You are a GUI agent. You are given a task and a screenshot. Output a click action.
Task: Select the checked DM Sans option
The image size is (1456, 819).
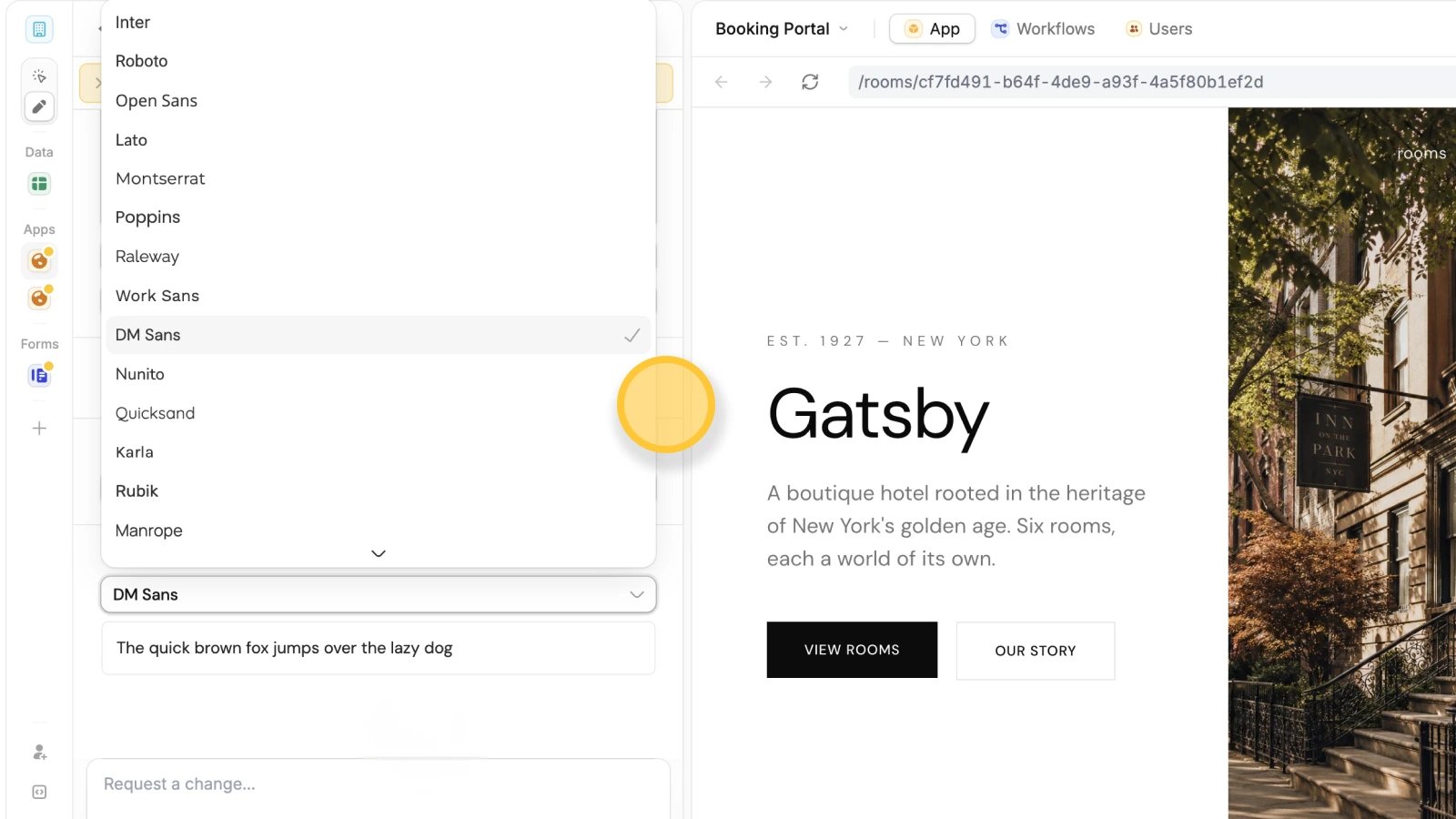[379, 335]
